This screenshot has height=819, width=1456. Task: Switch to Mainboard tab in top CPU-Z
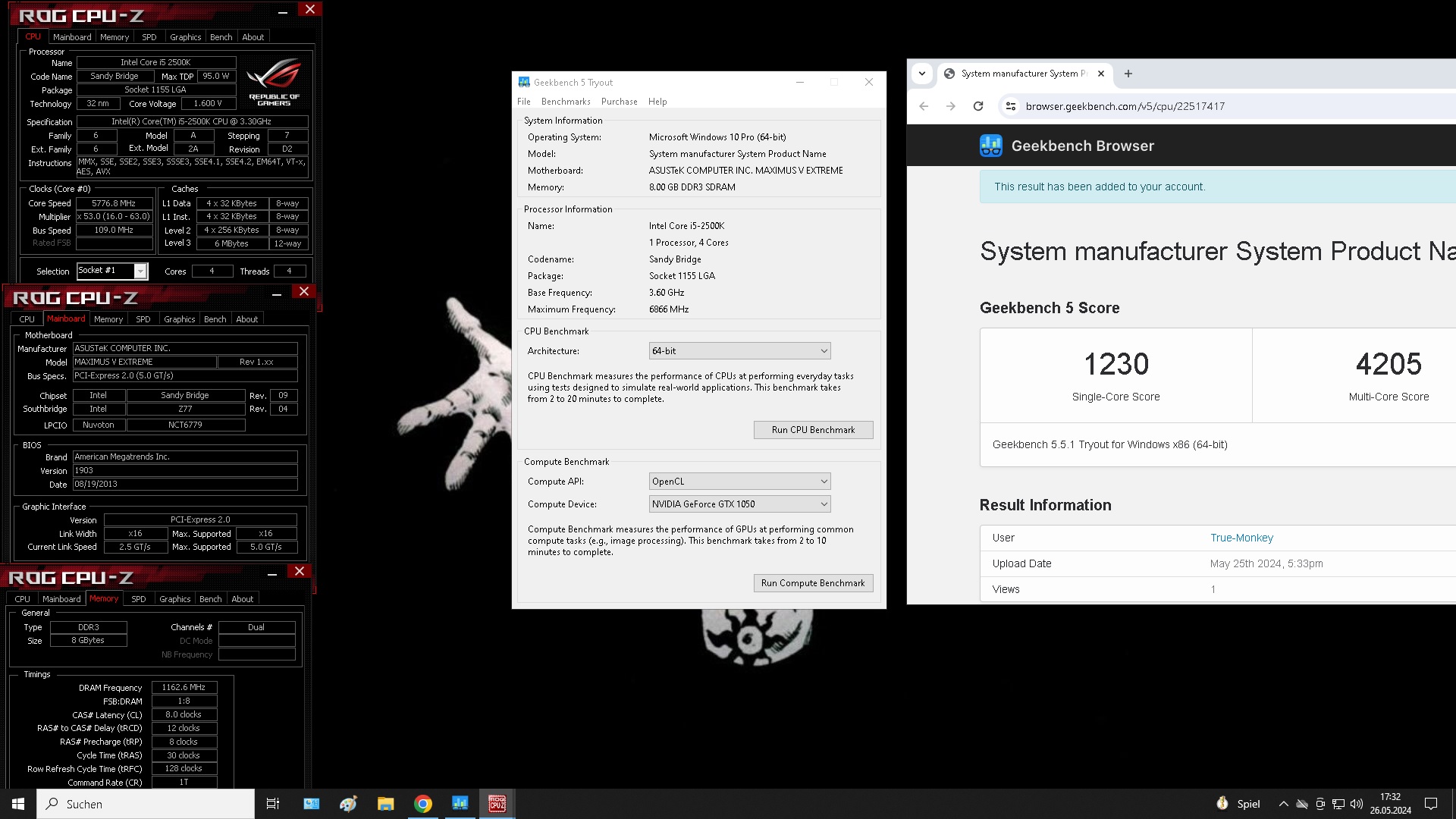point(72,37)
